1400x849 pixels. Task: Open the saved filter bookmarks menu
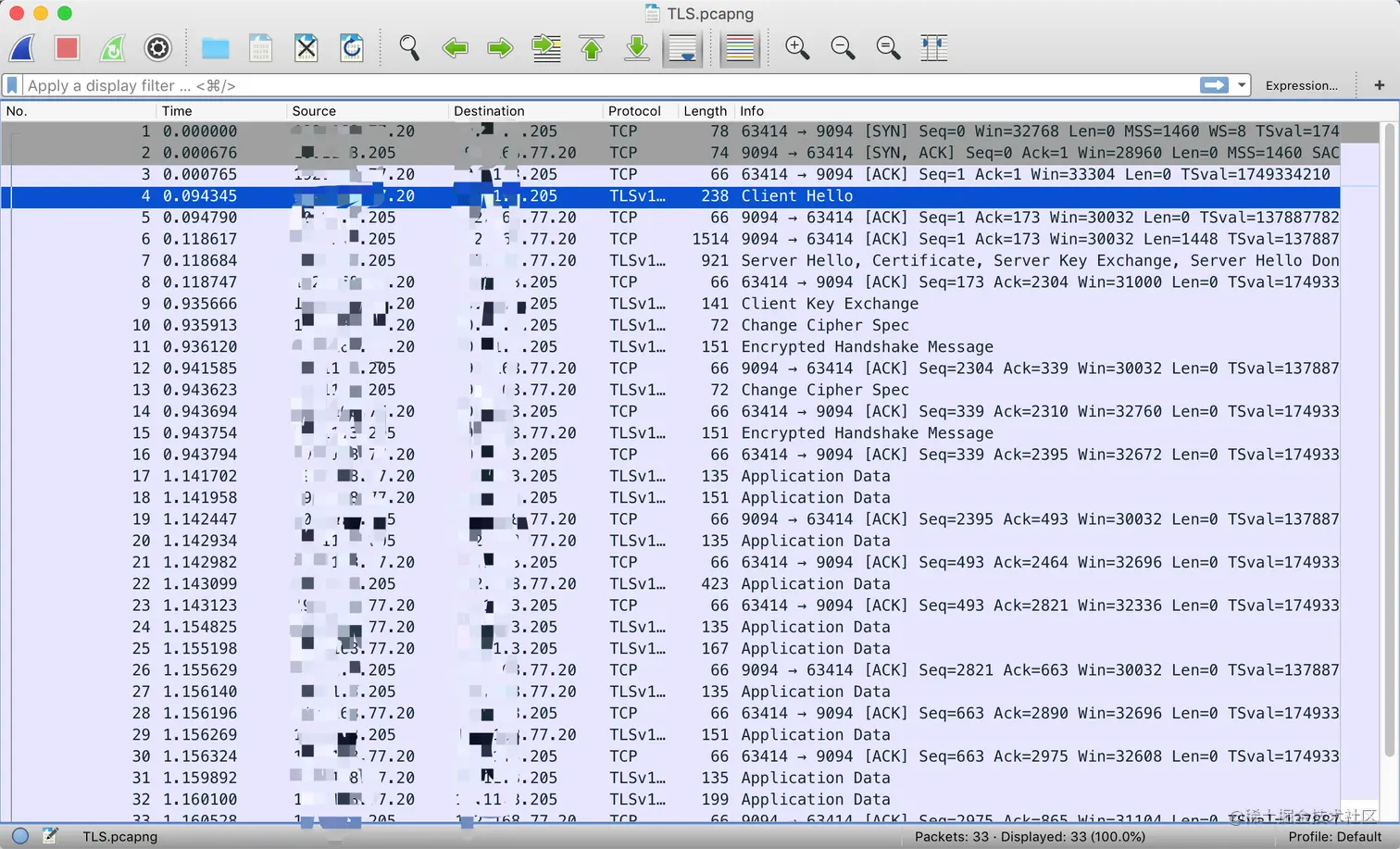pyautogui.click(x=10, y=85)
